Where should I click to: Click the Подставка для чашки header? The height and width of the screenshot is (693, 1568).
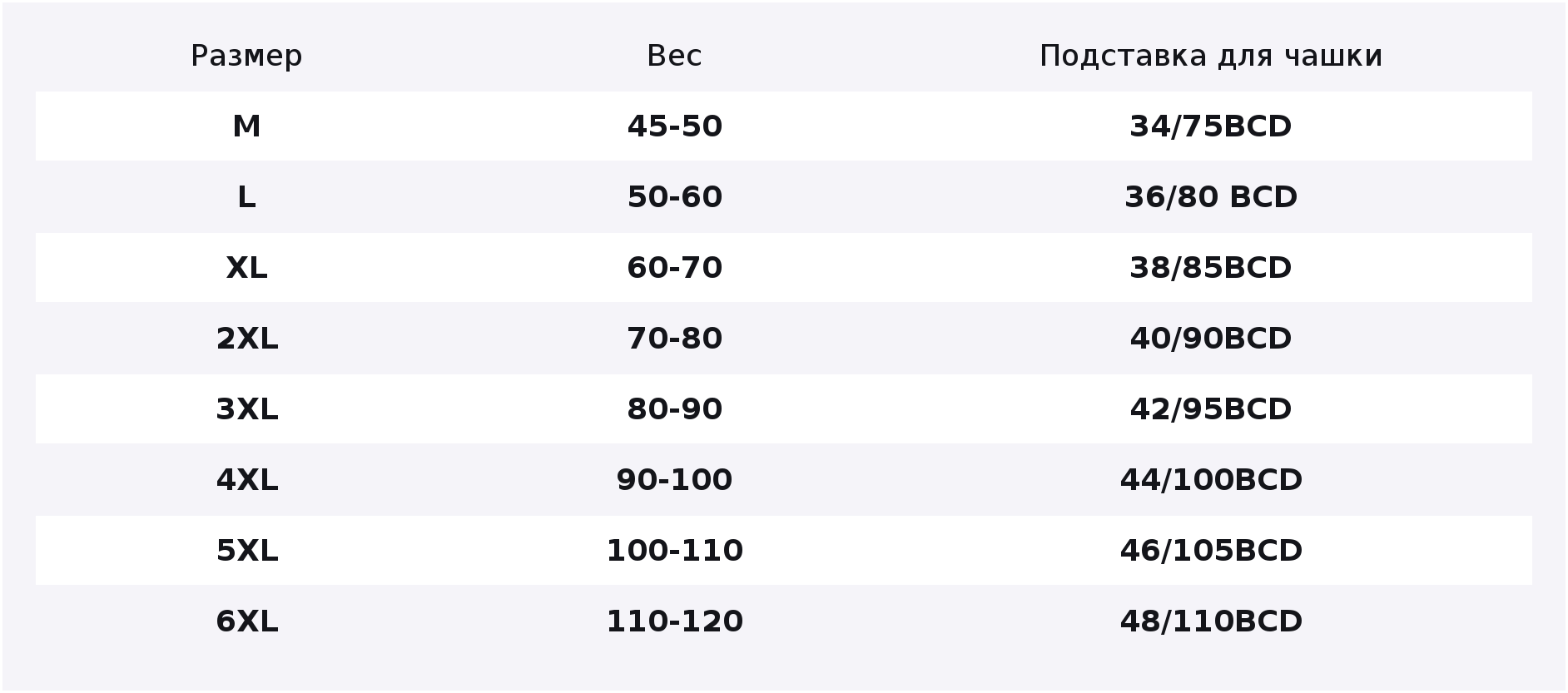1211,57
